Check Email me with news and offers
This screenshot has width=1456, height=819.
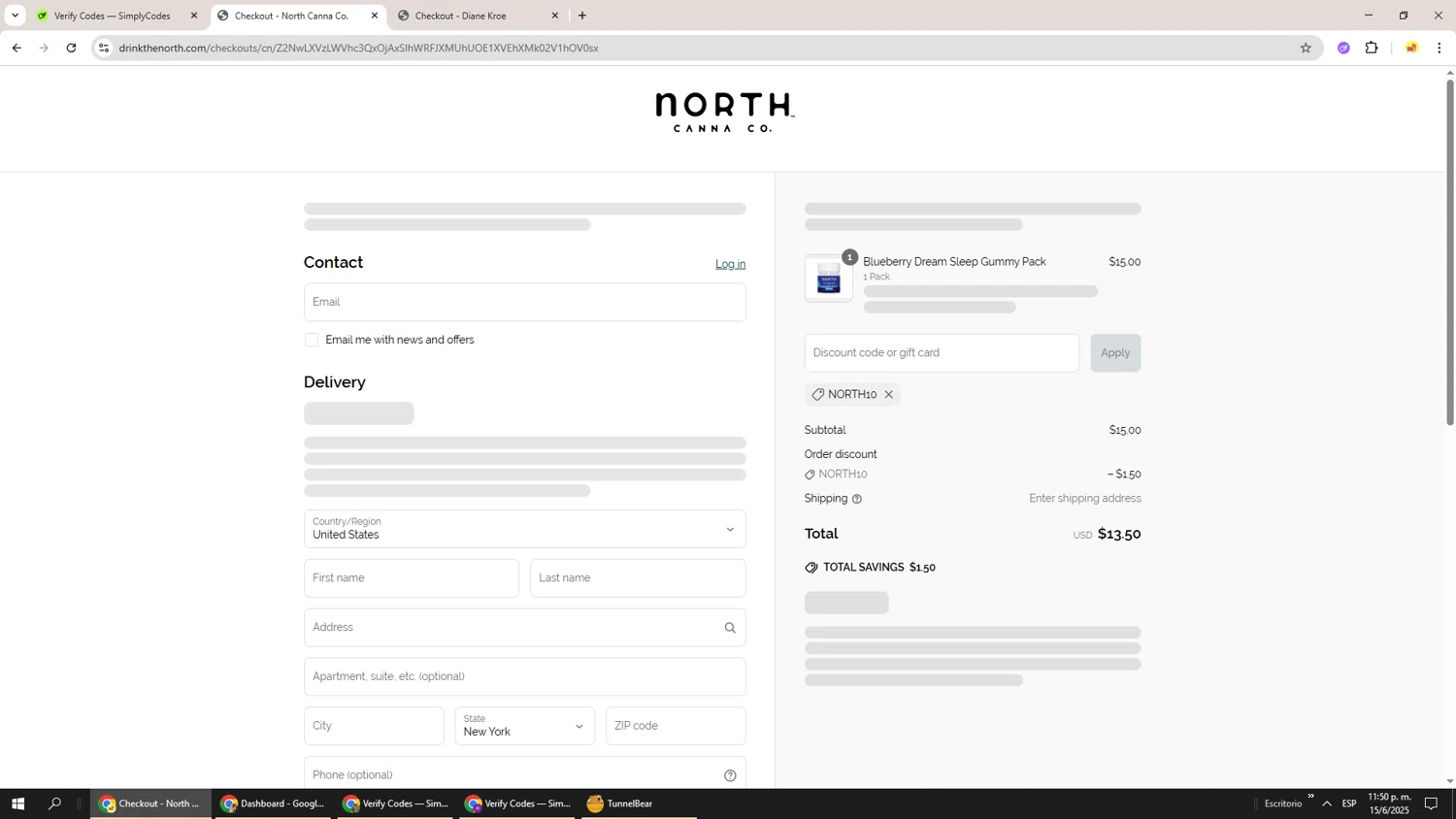312,340
